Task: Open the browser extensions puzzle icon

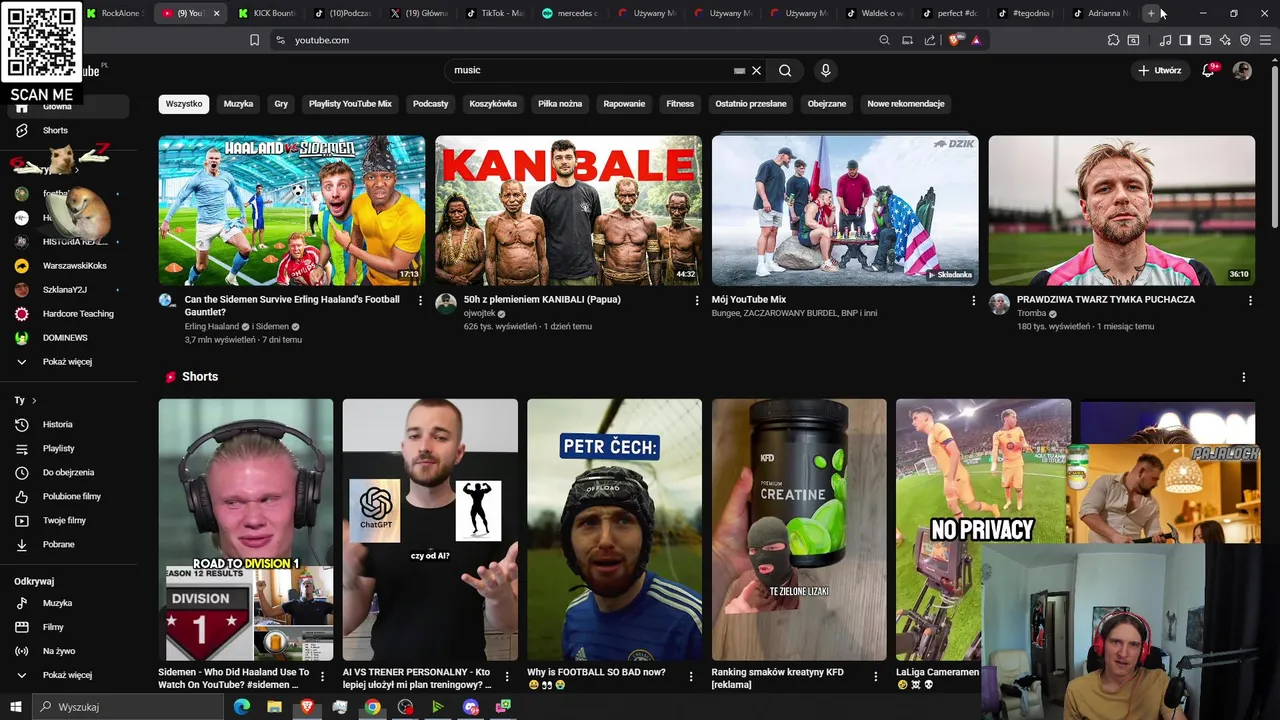Action: point(1113,40)
